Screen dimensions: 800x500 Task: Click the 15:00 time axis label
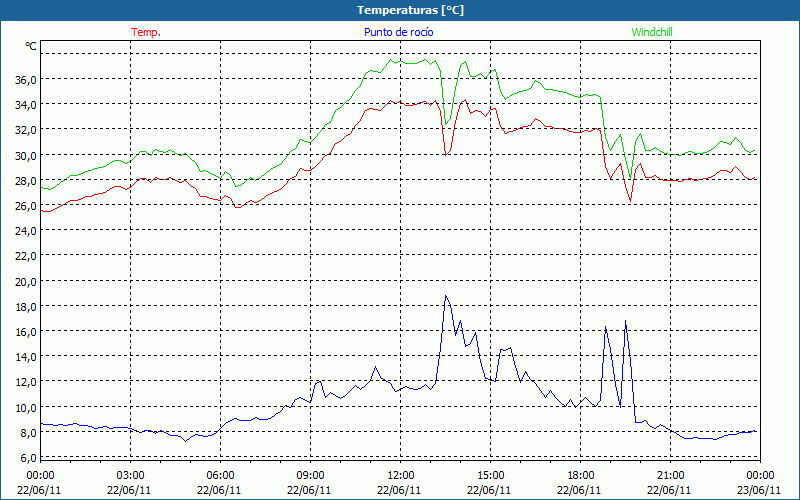click(x=490, y=476)
